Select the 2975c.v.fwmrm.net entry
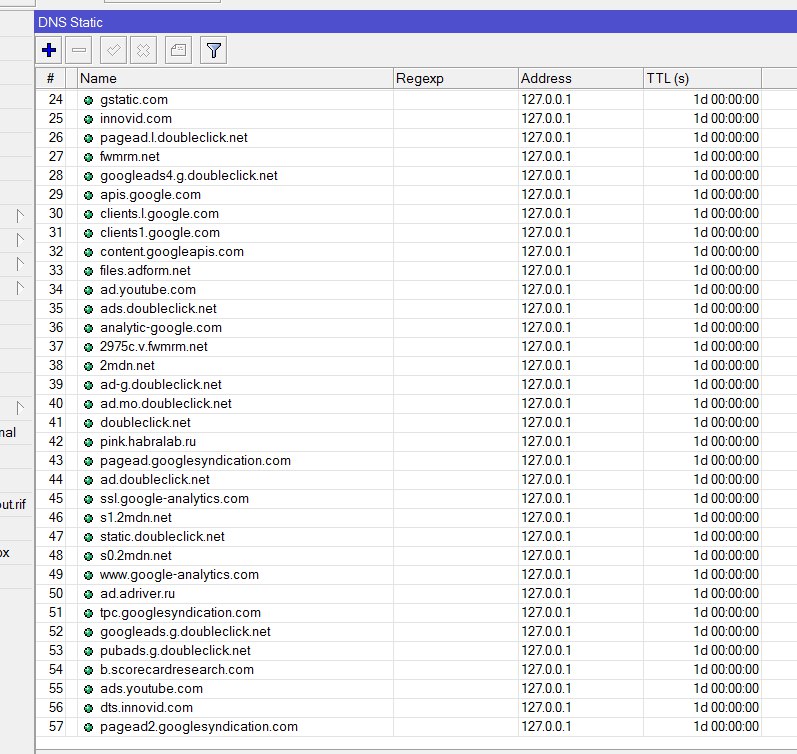Screen dimensions: 797x754 click(154, 347)
